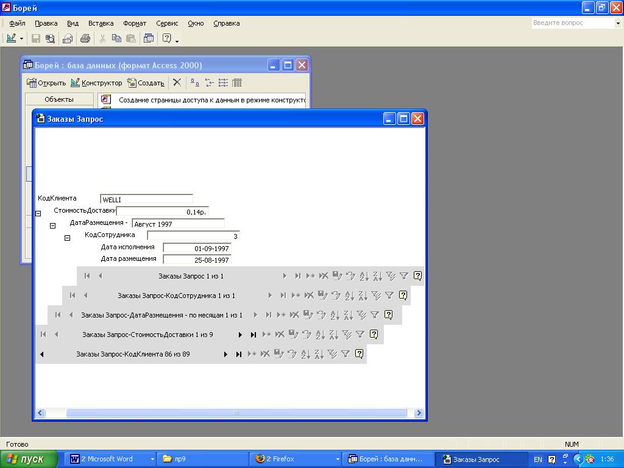Click the КодСотрудника field showing 3
Screen dimensions: 624x468
click(193, 236)
